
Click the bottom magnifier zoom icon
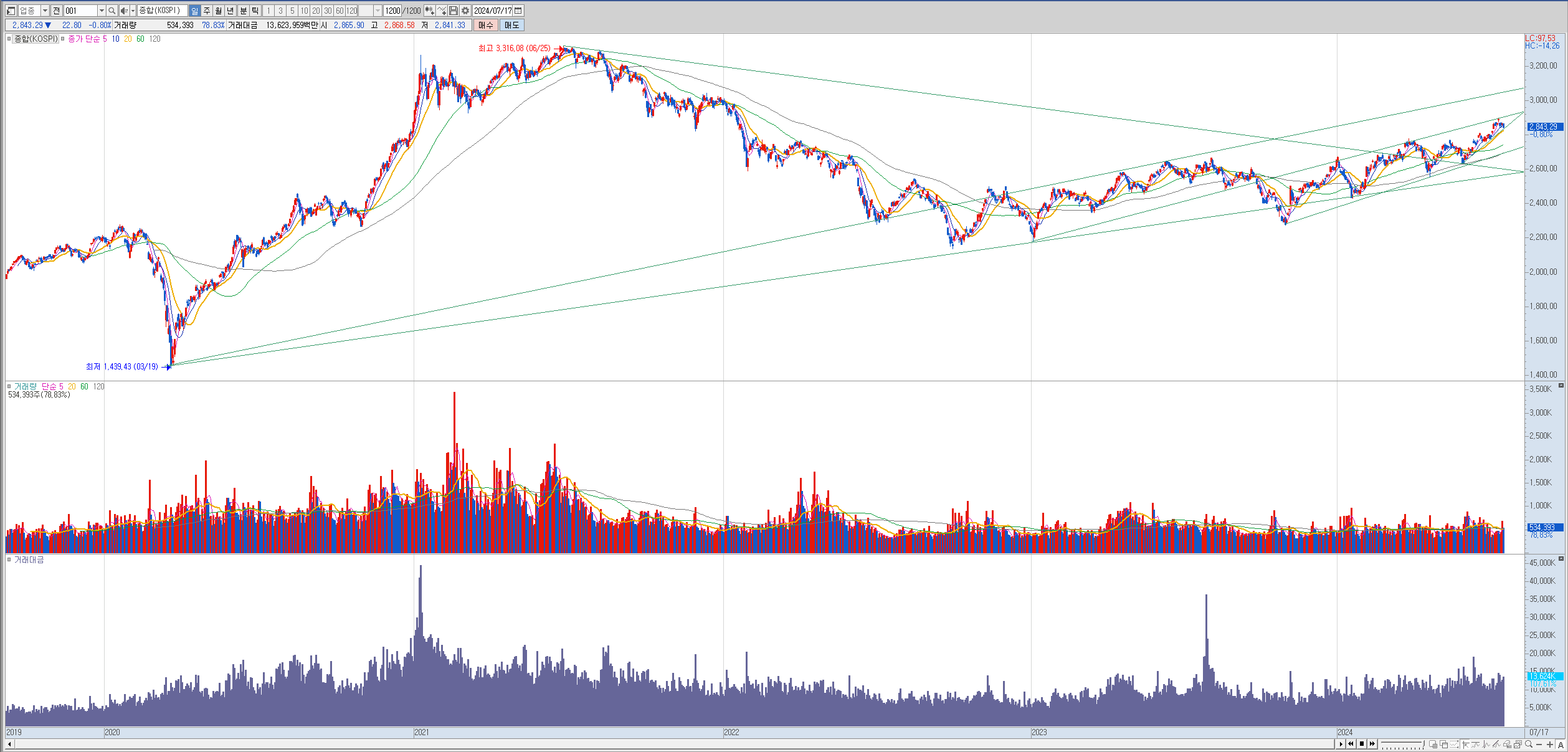coord(1529,744)
